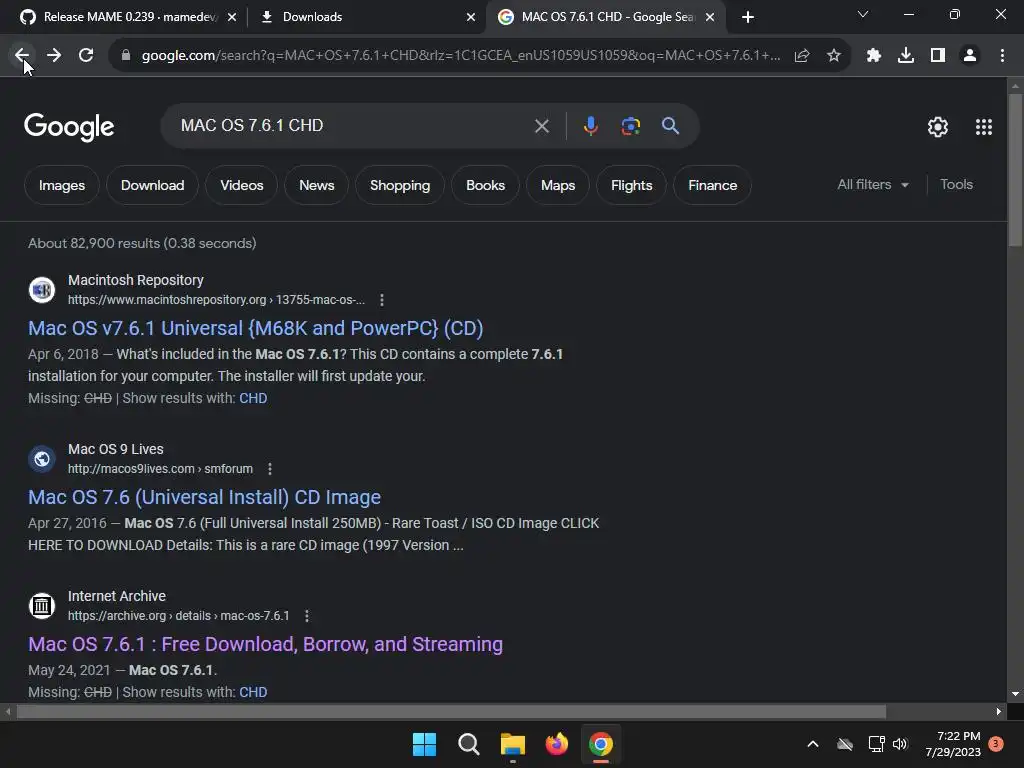Go to the Google homepage via the logo

(69, 127)
